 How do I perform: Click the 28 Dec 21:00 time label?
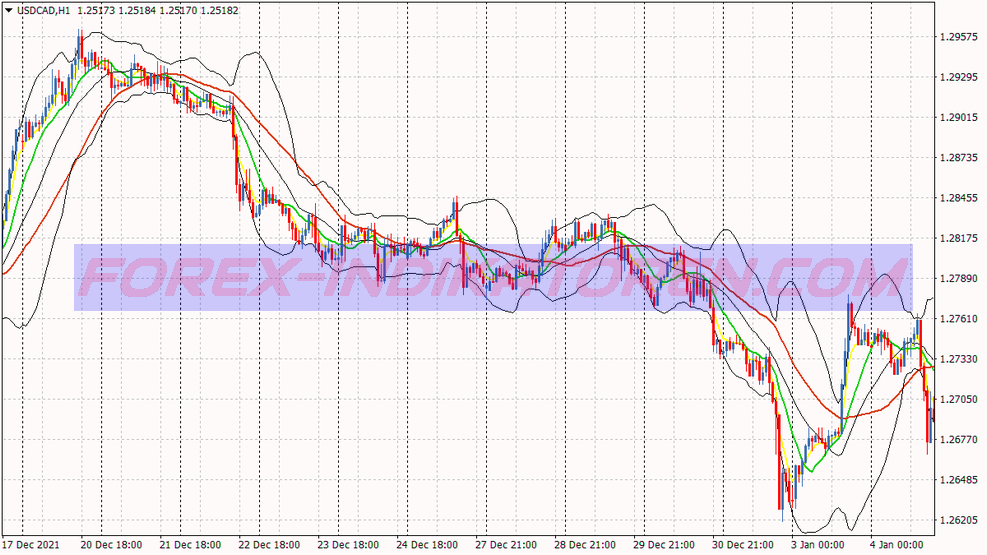click(x=585, y=544)
